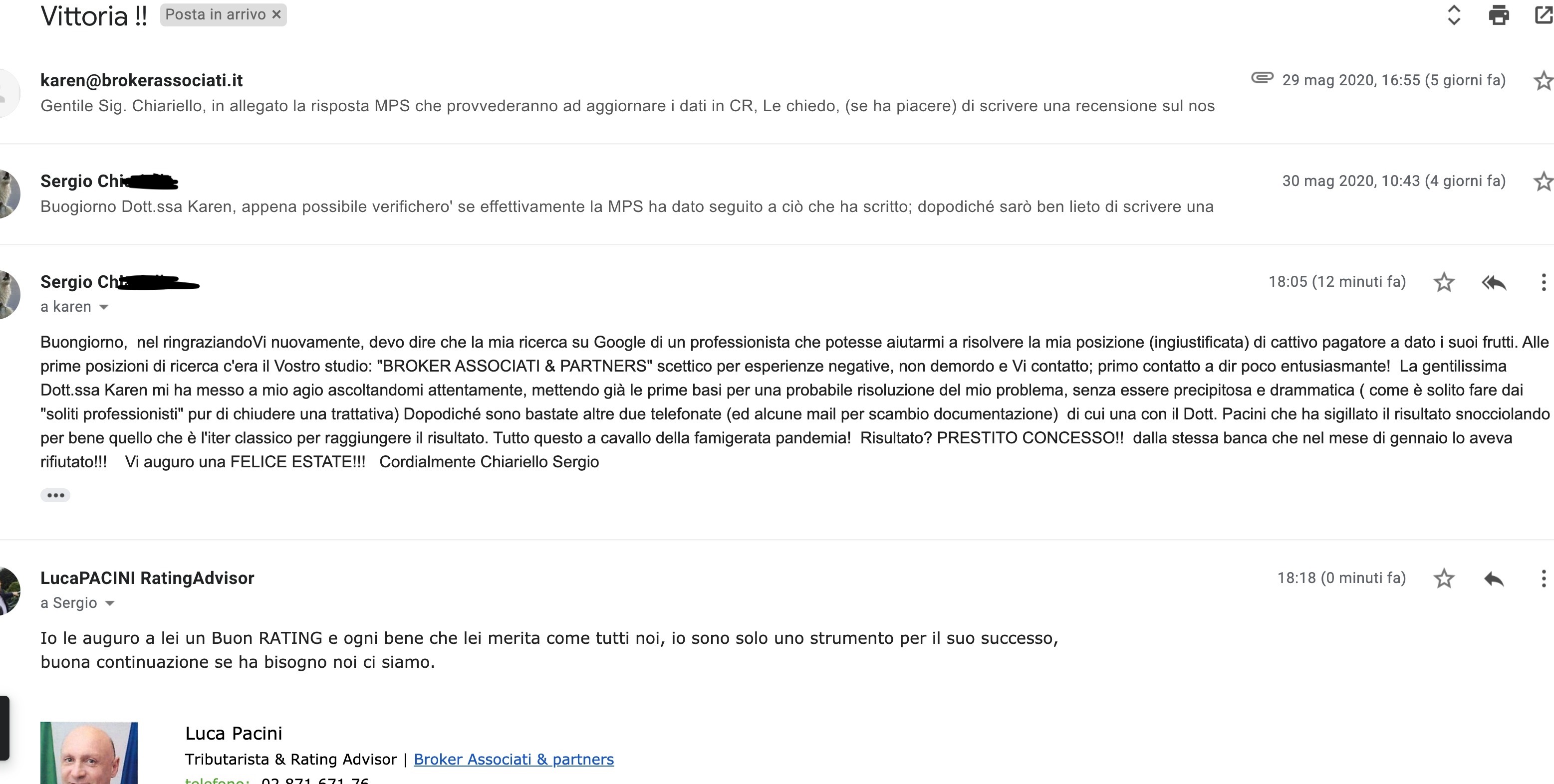Image resolution: width=1554 pixels, height=784 pixels.
Task: Open the Broker Associati & partners link
Action: [514, 759]
